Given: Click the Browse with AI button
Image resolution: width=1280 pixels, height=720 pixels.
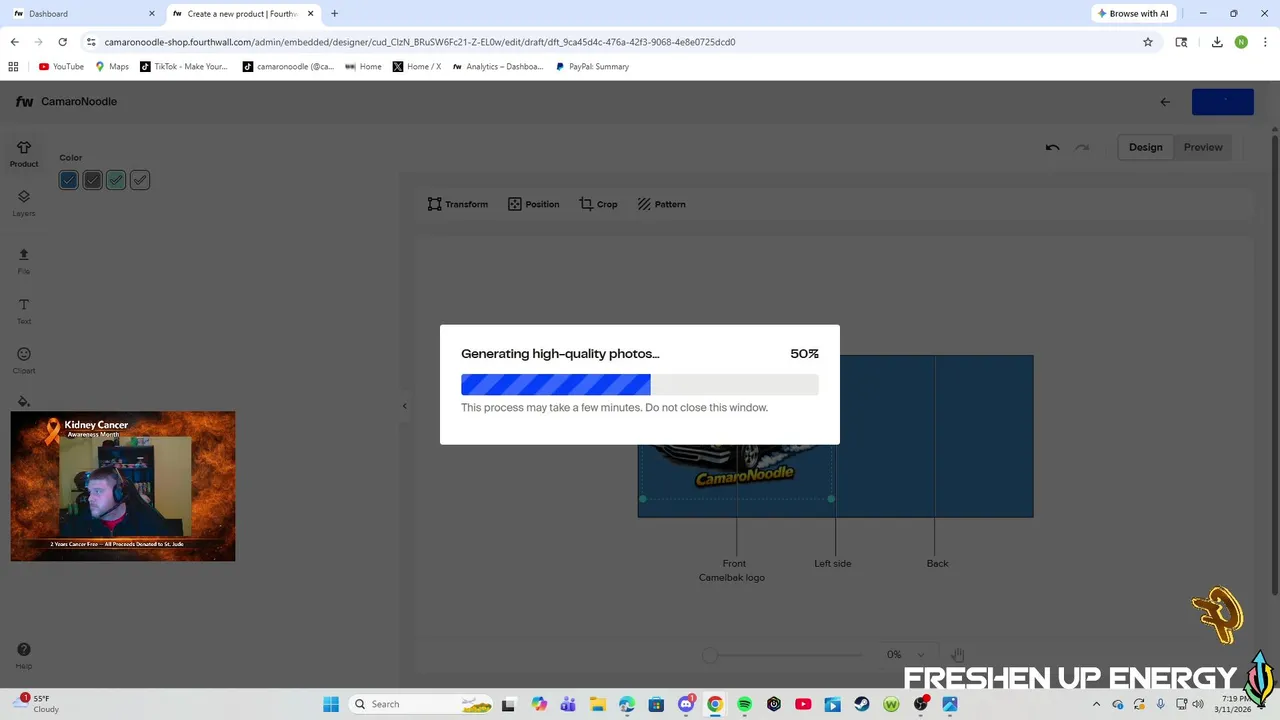Looking at the screenshot, I should [x=1133, y=14].
